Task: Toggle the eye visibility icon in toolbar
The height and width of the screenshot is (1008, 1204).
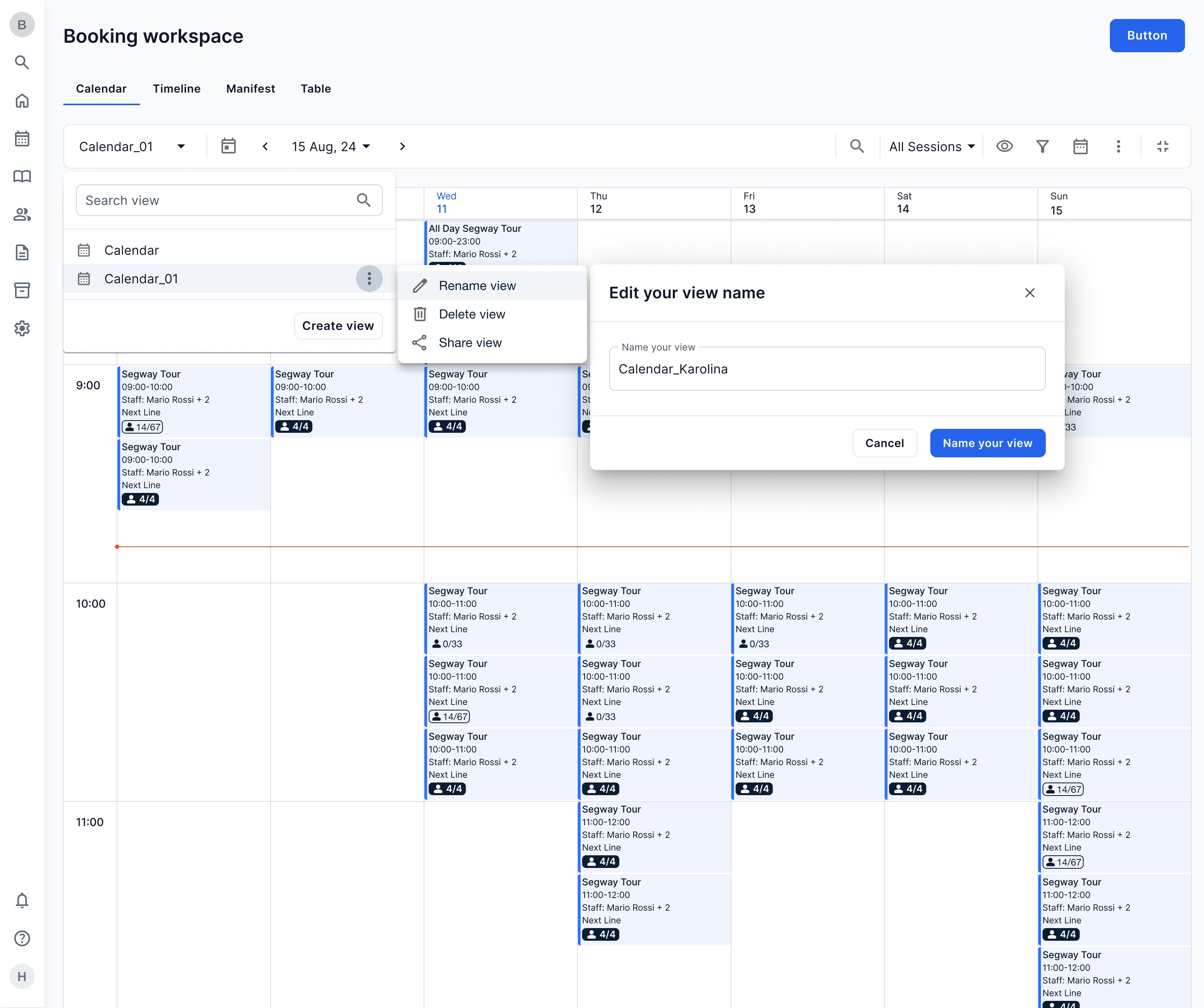Action: point(1005,146)
